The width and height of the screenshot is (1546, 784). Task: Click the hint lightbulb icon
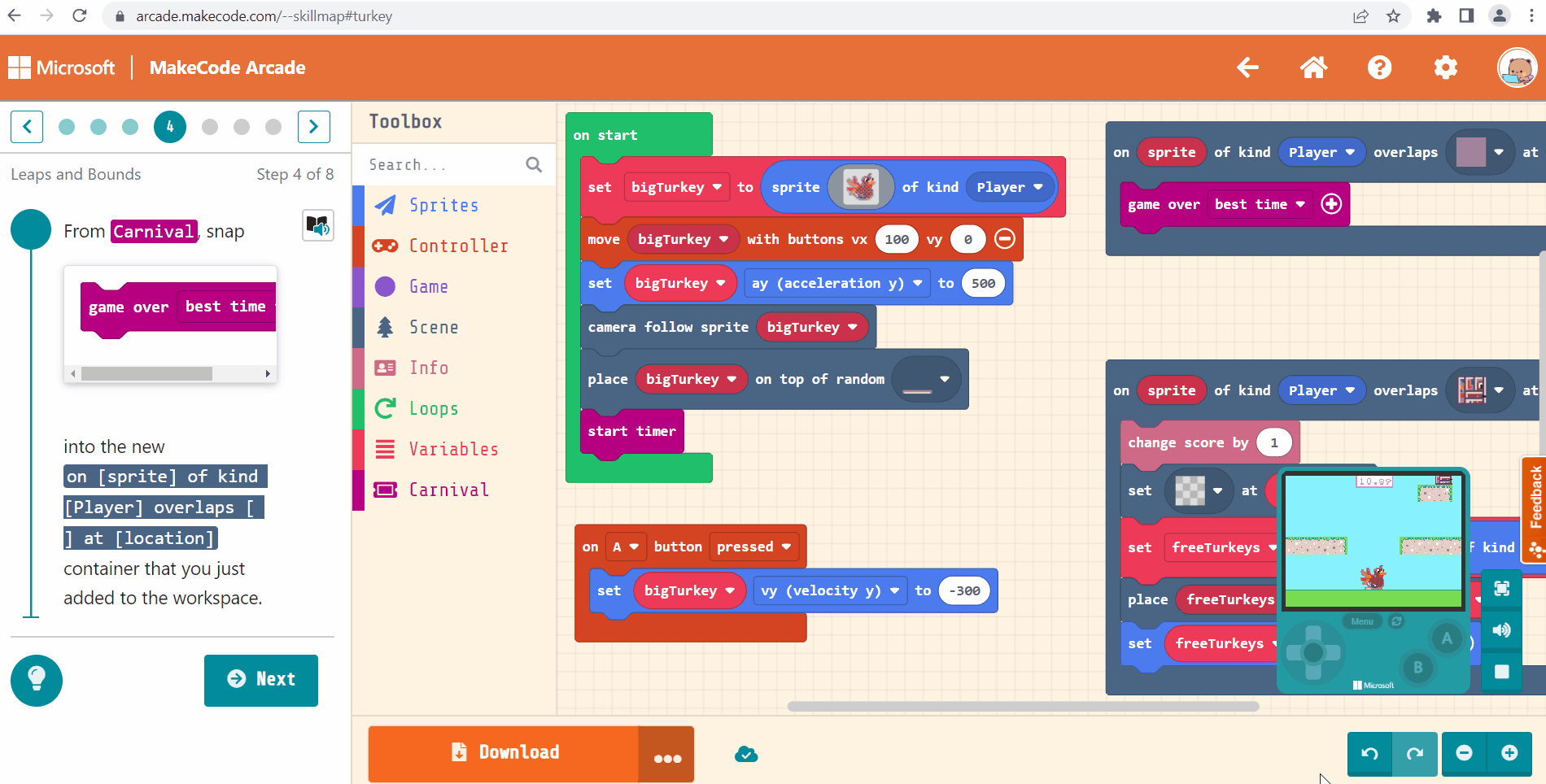click(x=36, y=681)
